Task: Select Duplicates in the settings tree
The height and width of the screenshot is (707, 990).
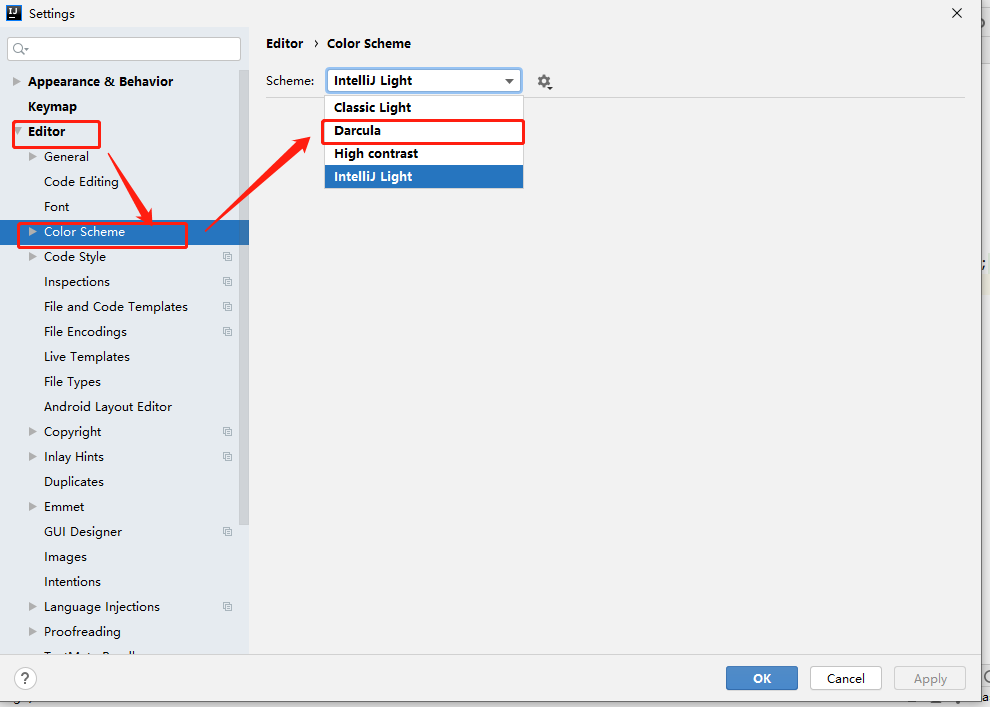Action: pos(74,482)
